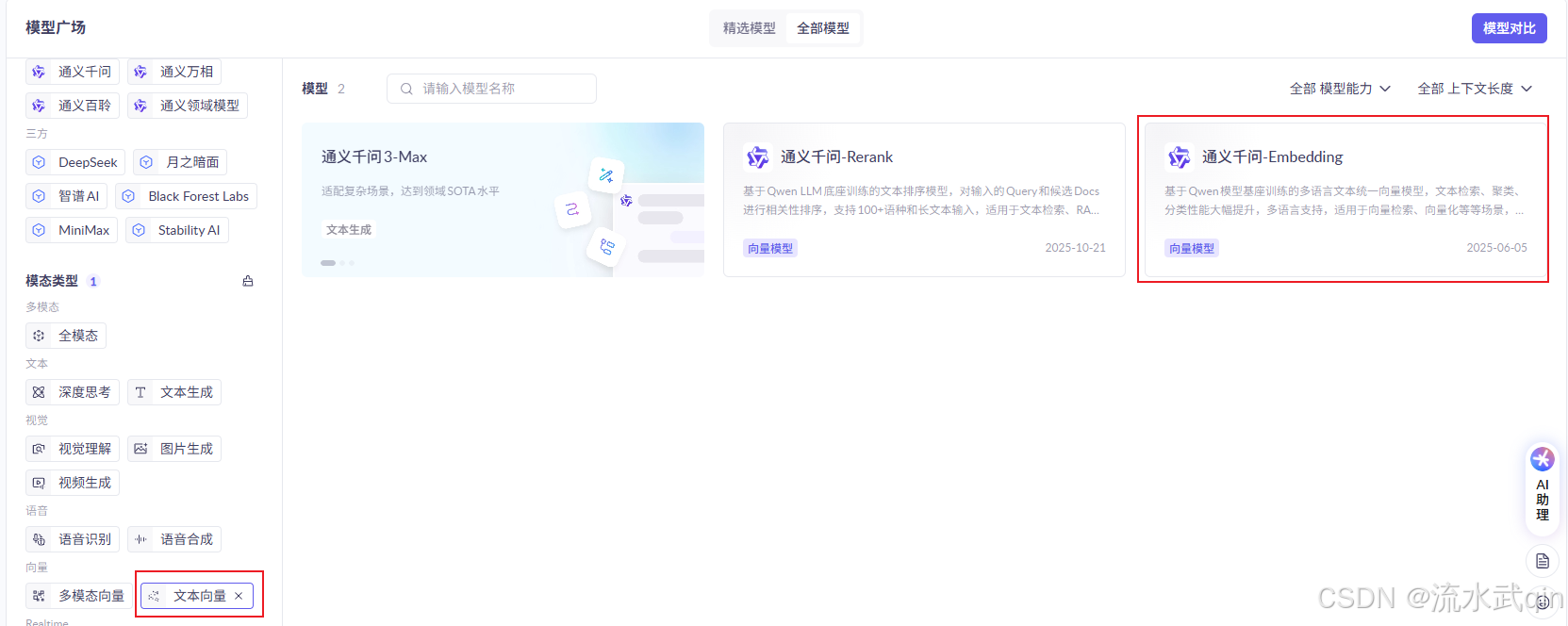Click the search magnifier icon
Screen dimensions: 1568x626
[406, 89]
